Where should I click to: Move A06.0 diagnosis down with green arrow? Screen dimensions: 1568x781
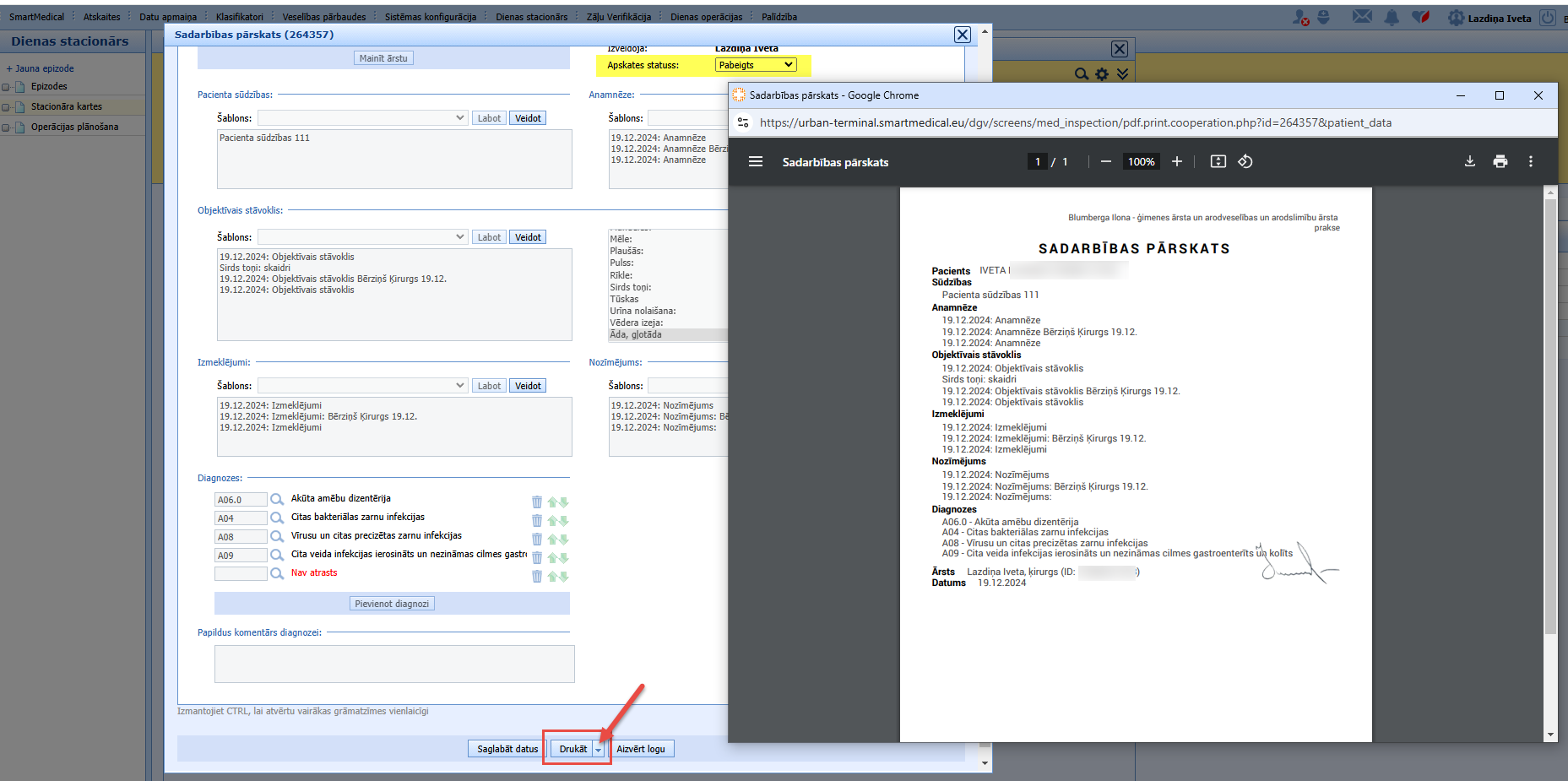pos(563,502)
